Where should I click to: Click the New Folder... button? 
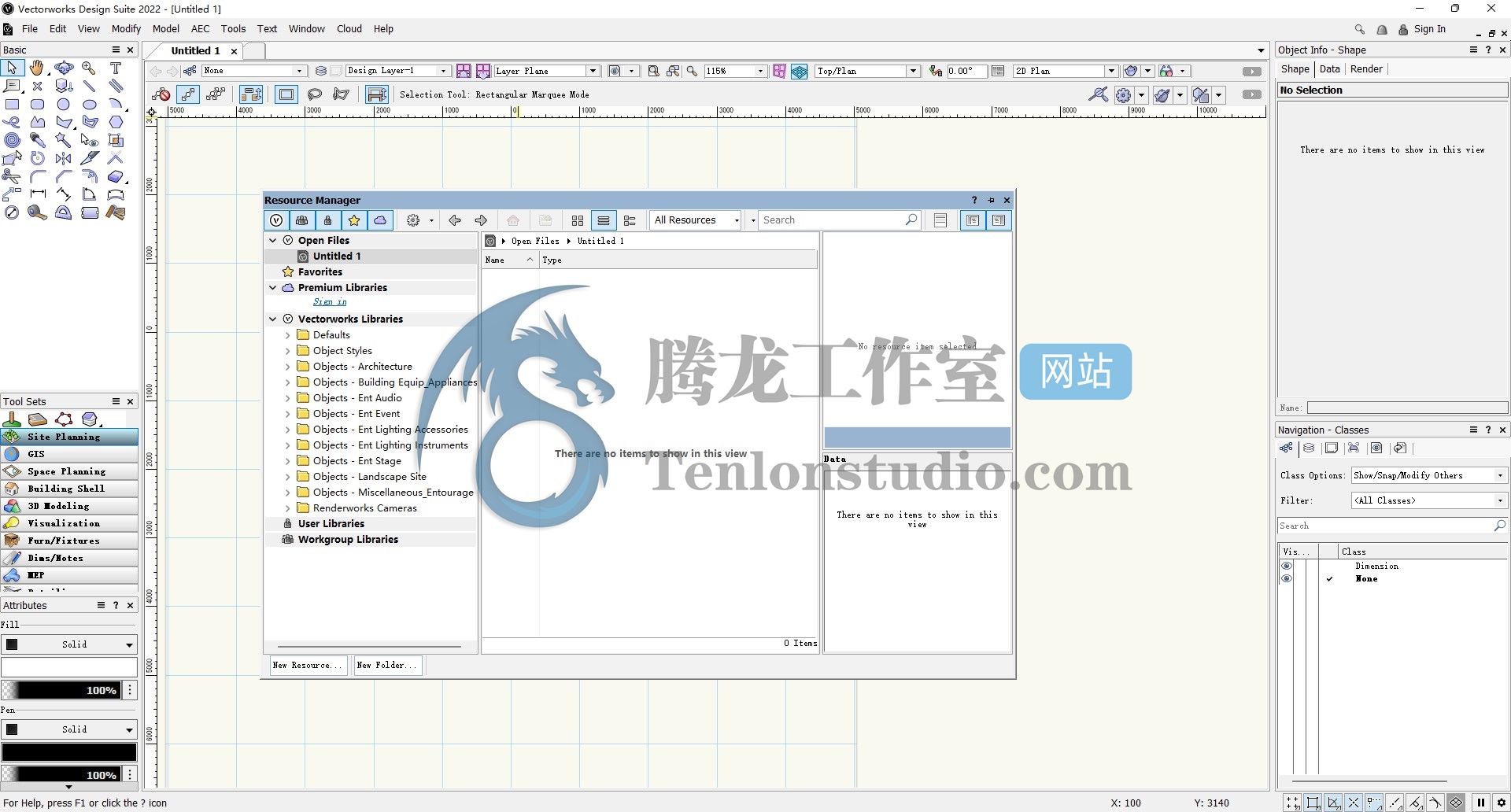click(387, 666)
